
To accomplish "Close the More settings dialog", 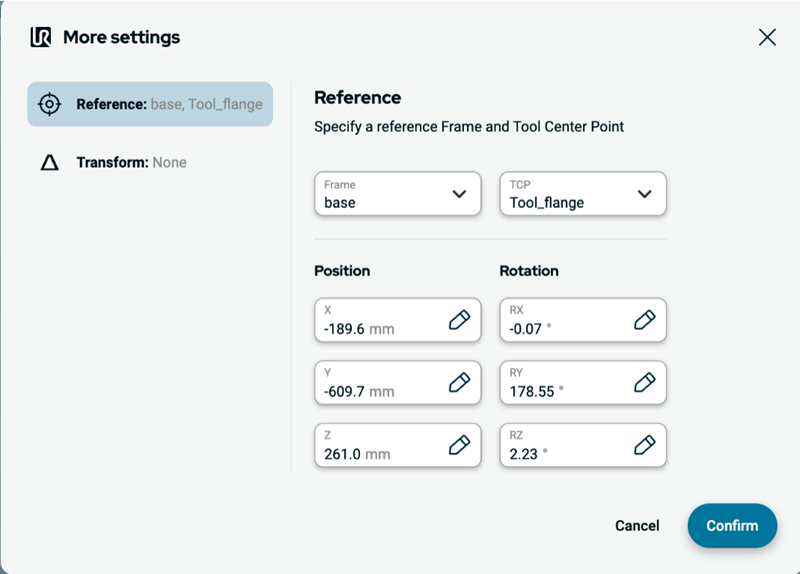I will pyautogui.click(x=767, y=37).
